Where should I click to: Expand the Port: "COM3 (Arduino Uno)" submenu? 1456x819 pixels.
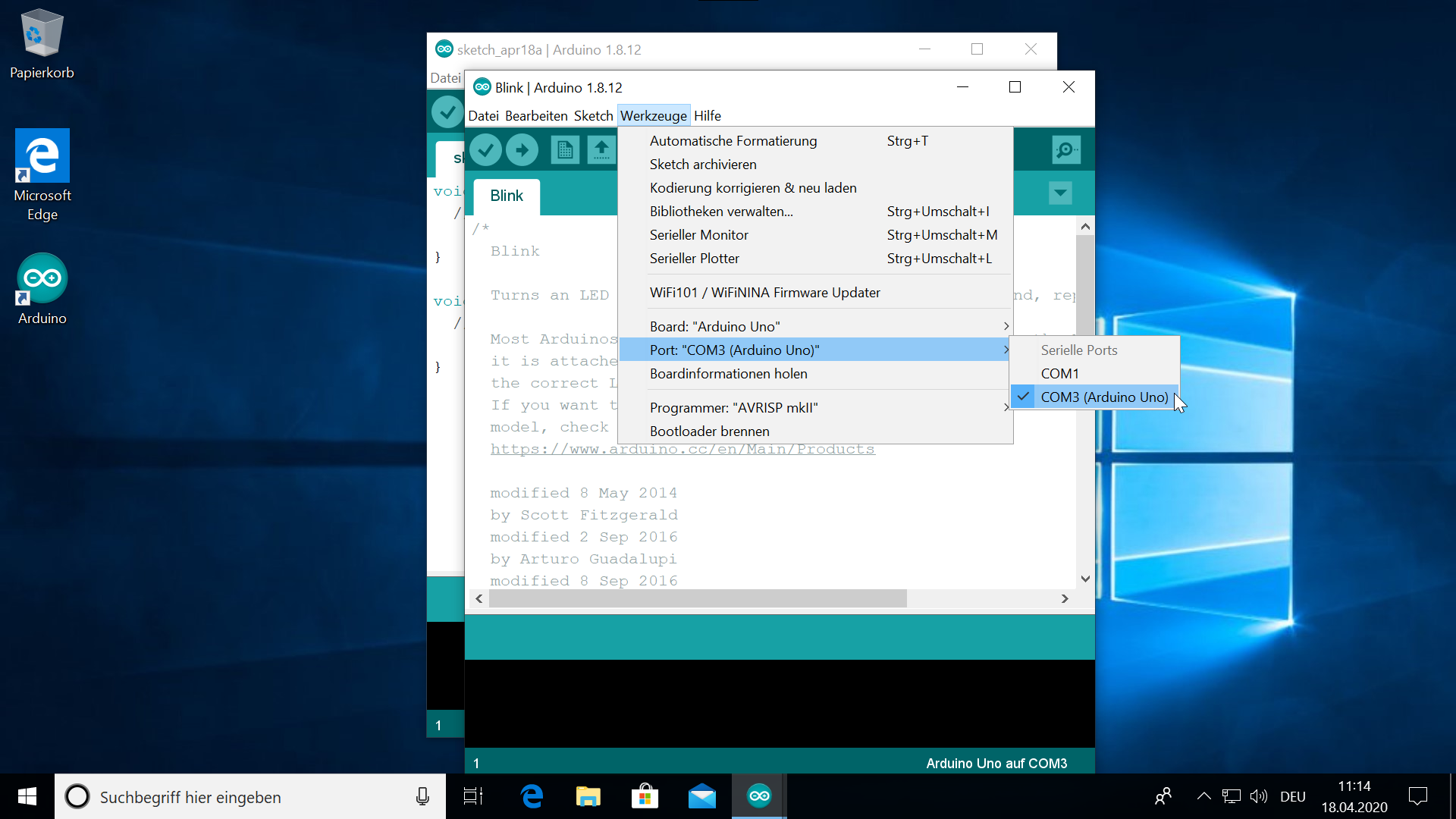pyautogui.click(x=816, y=350)
